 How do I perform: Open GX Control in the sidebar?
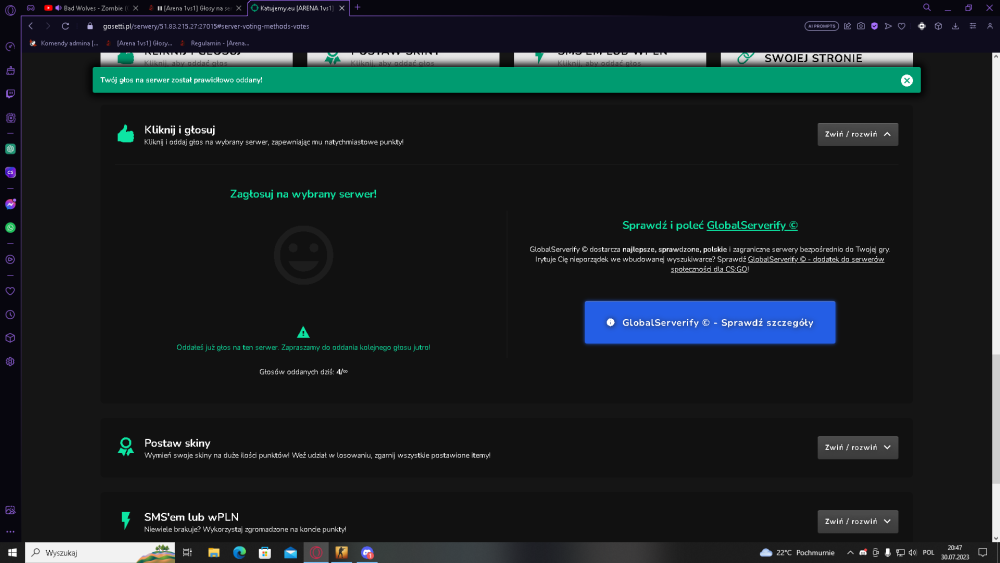(10, 47)
